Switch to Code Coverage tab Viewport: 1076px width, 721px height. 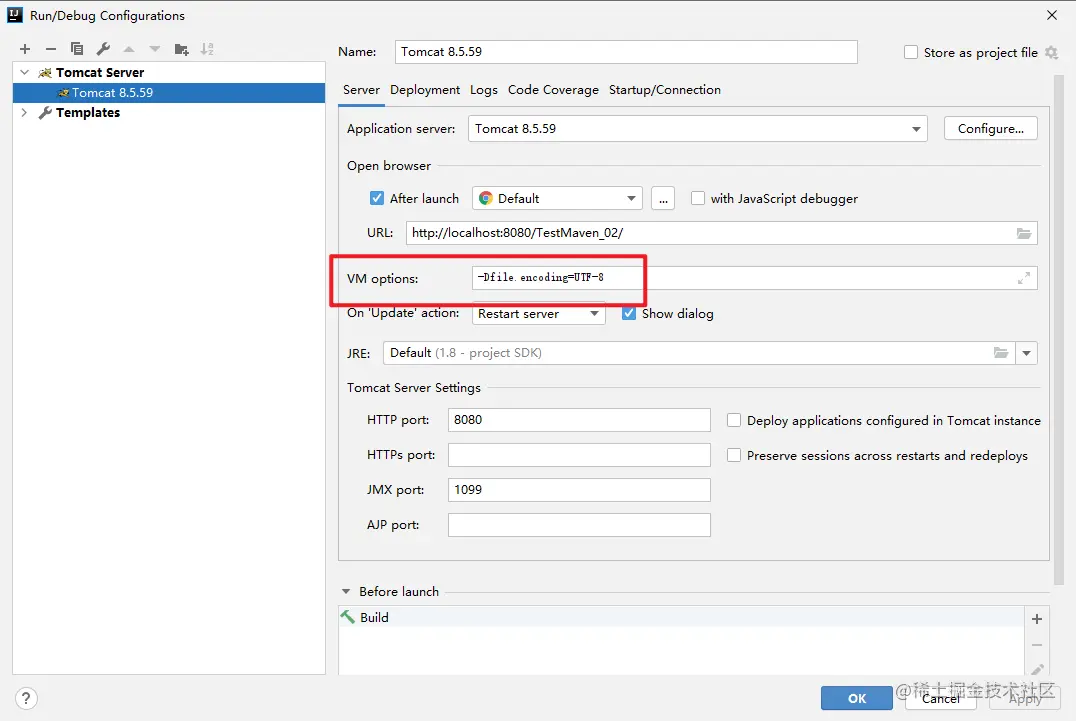tap(553, 90)
